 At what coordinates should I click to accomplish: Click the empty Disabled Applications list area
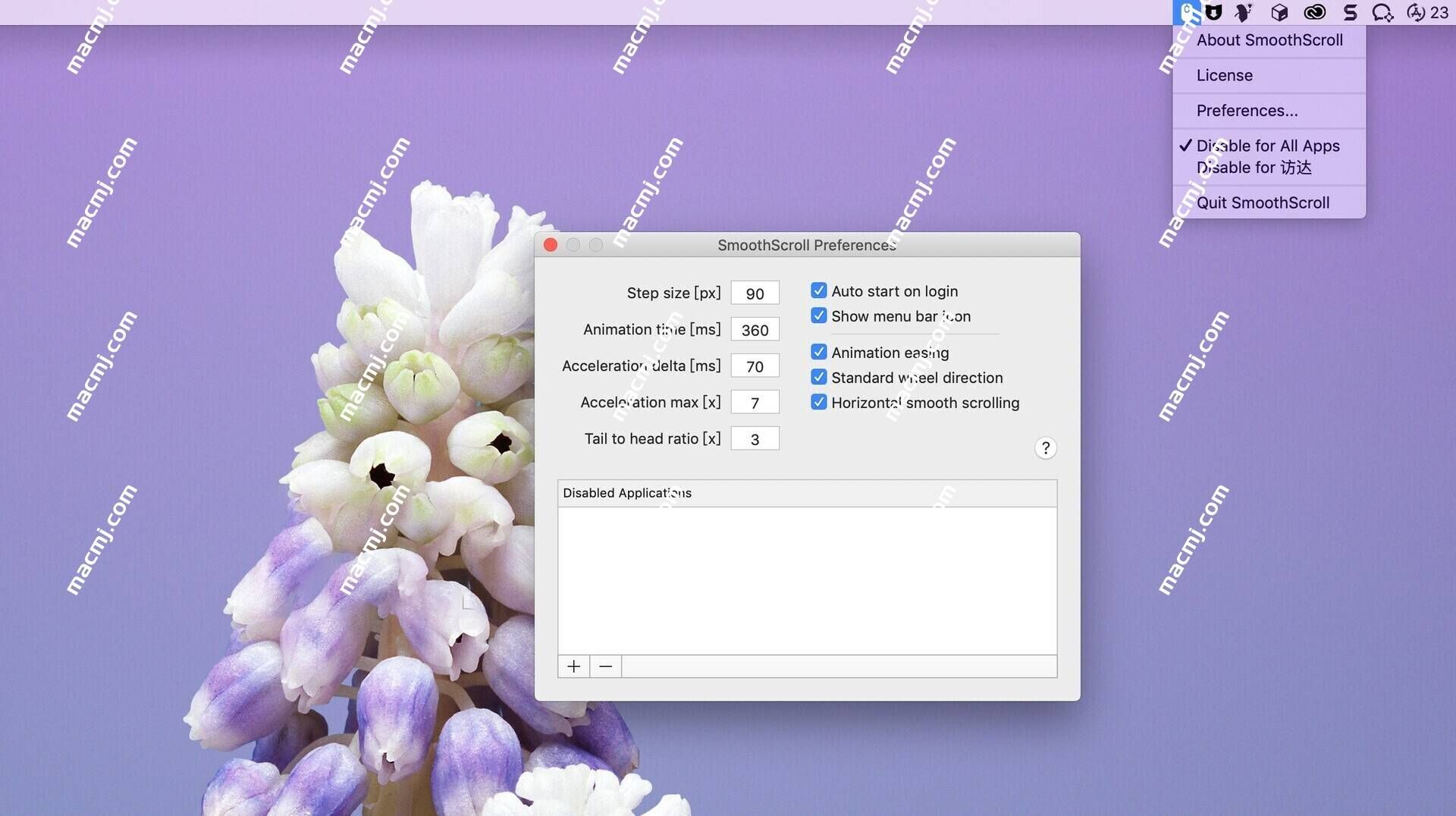coord(807,581)
